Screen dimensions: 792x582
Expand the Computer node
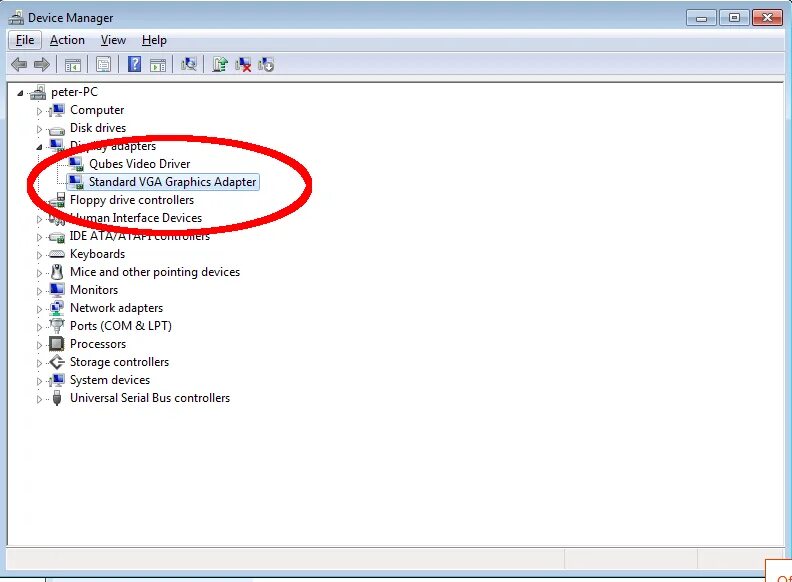pos(39,111)
